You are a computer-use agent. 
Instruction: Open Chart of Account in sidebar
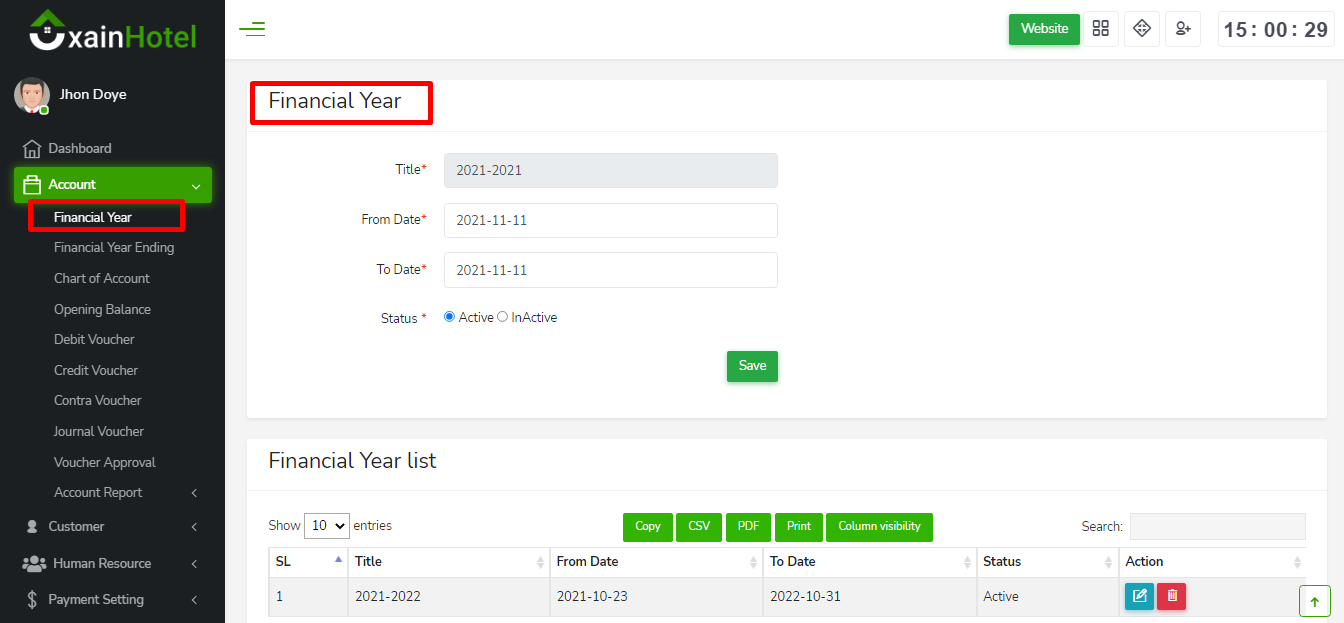tap(101, 278)
